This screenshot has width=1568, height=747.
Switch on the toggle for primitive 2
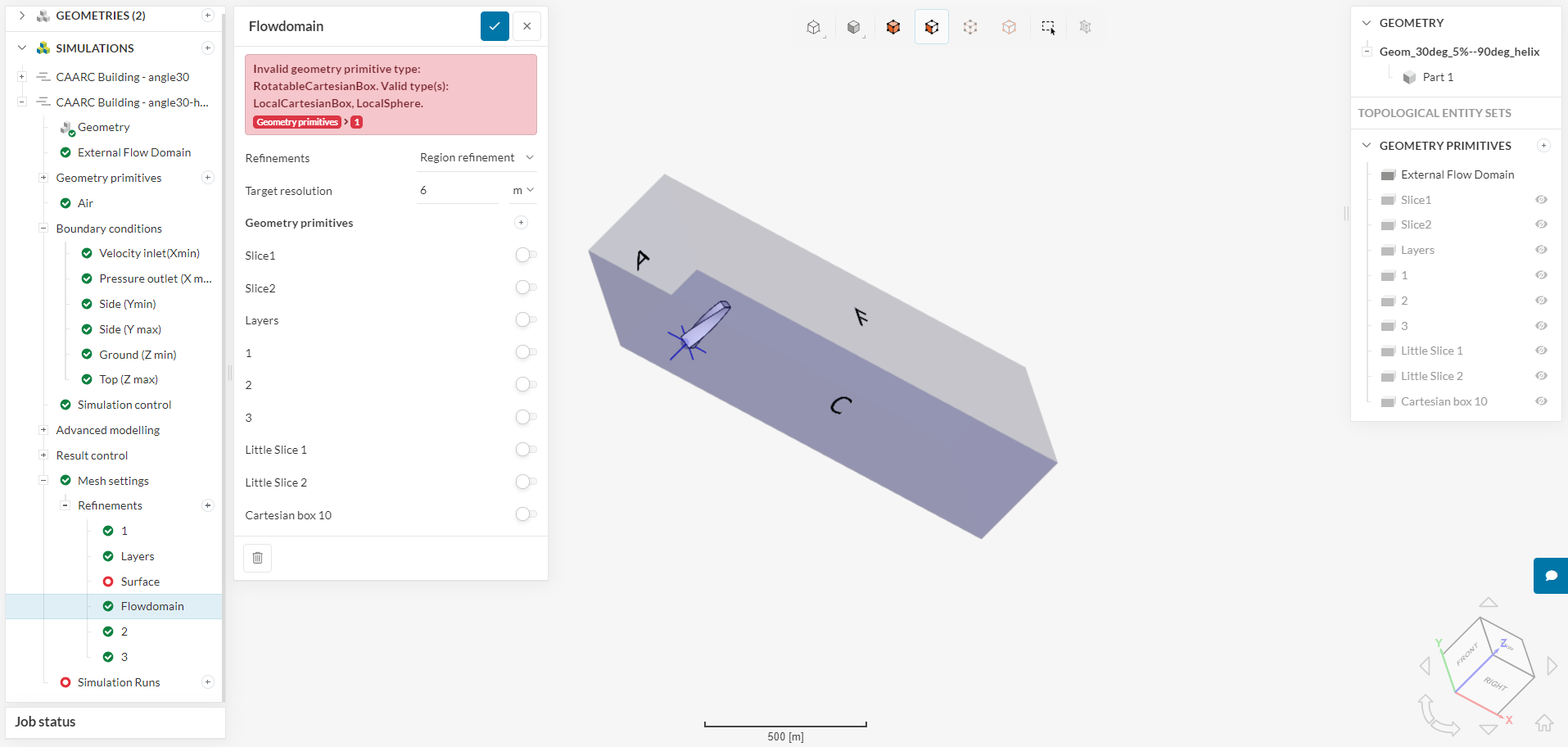526,384
